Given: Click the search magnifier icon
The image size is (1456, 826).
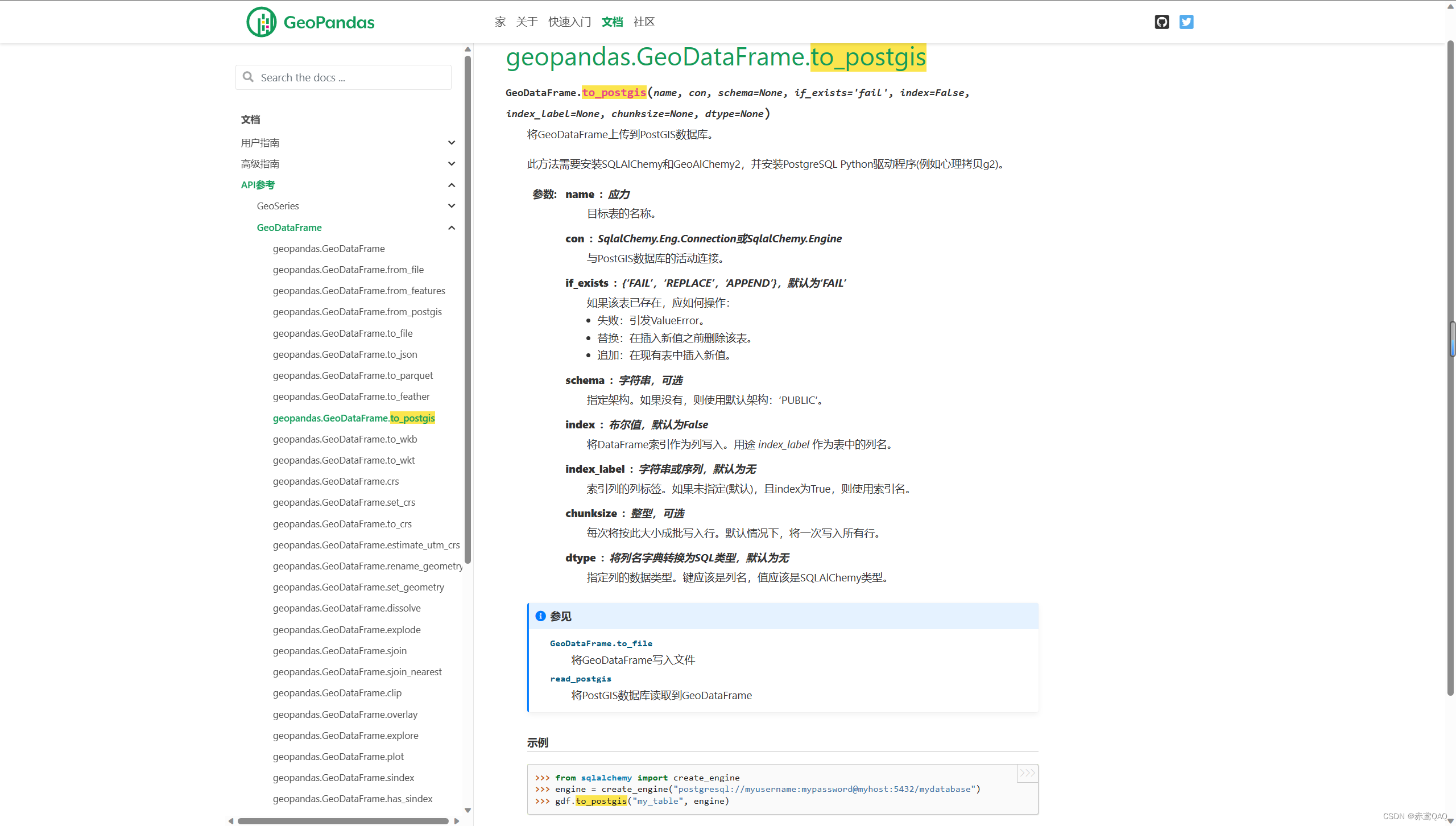Looking at the screenshot, I should pyautogui.click(x=248, y=77).
